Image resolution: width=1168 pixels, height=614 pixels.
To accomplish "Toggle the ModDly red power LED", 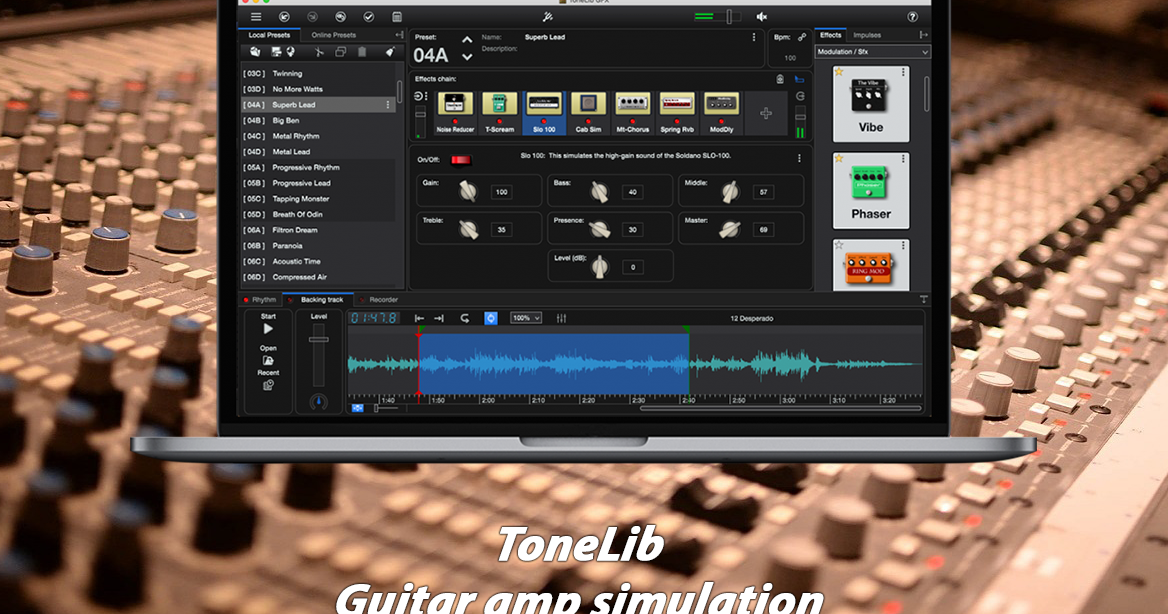I will pyautogui.click(x=721, y=121).
